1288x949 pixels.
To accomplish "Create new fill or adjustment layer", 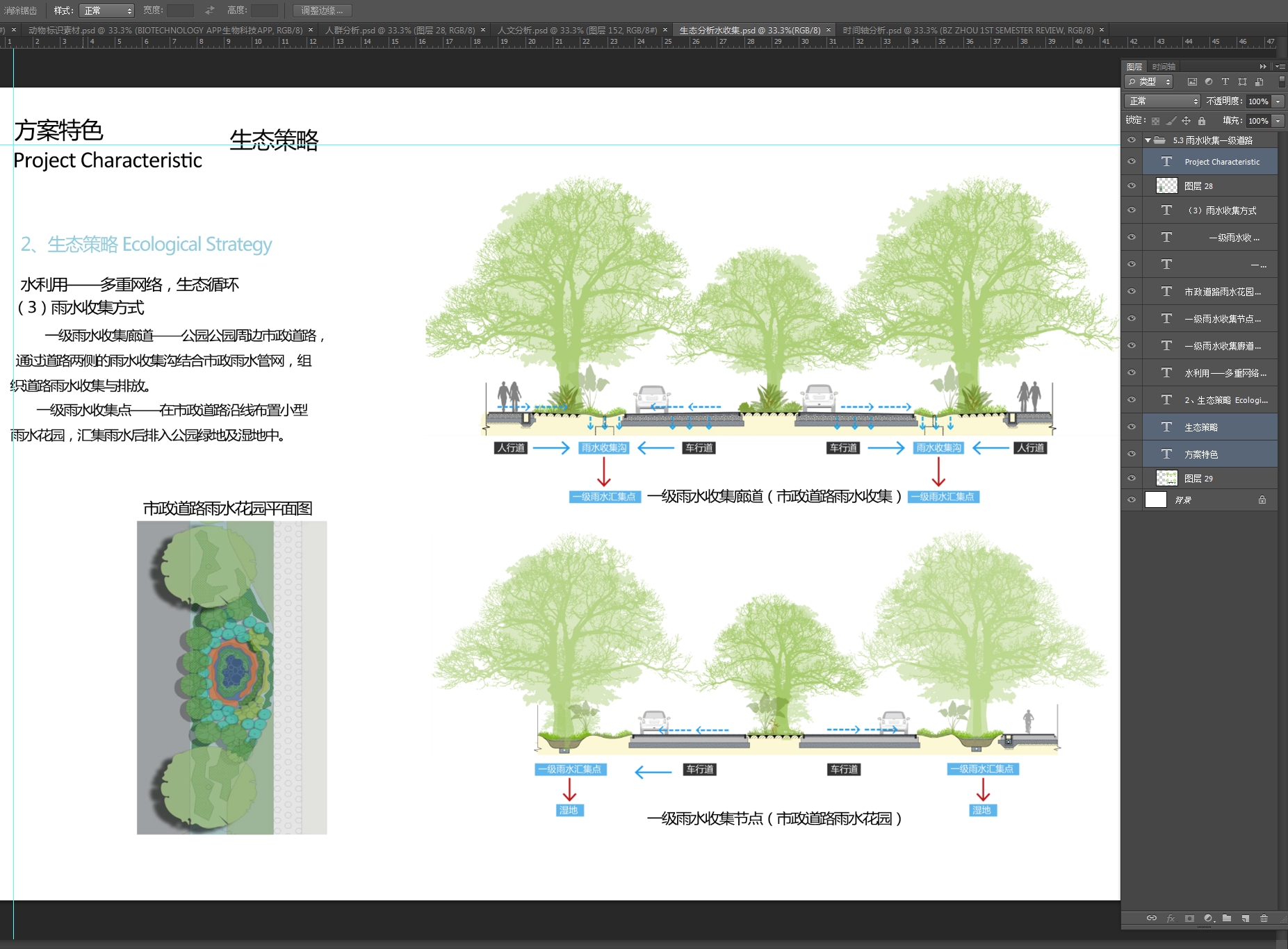I will tap(1209, 918).
